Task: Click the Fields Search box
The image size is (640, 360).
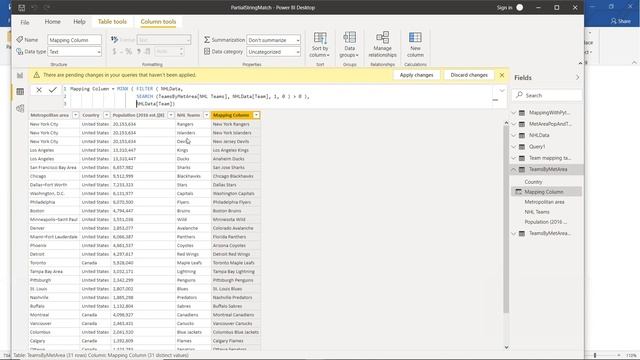Action: [547, 95]
